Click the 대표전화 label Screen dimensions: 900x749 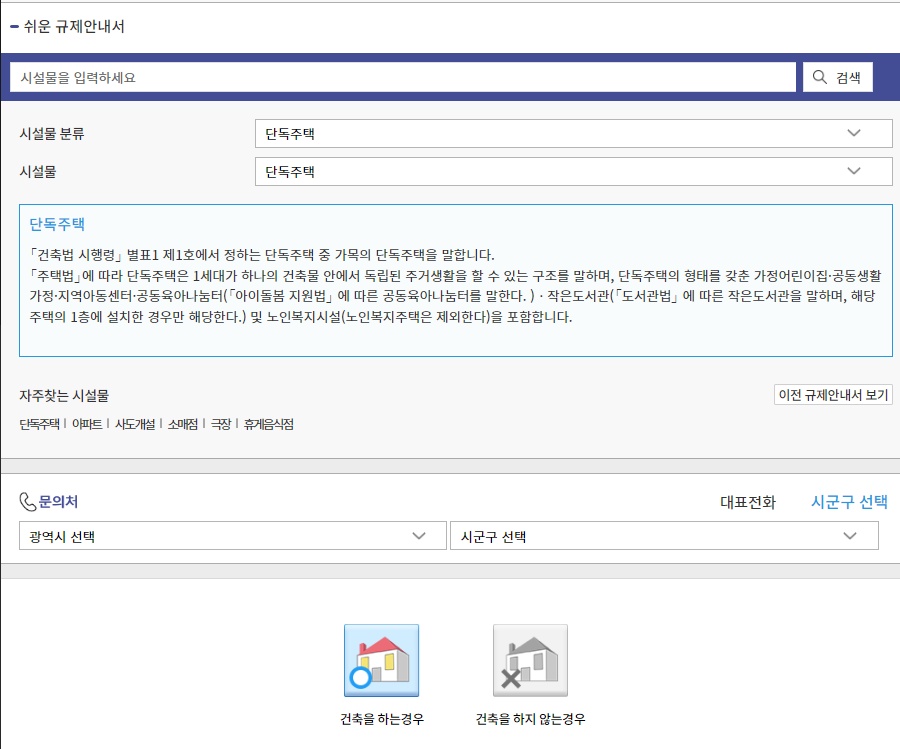click(748, 503)
